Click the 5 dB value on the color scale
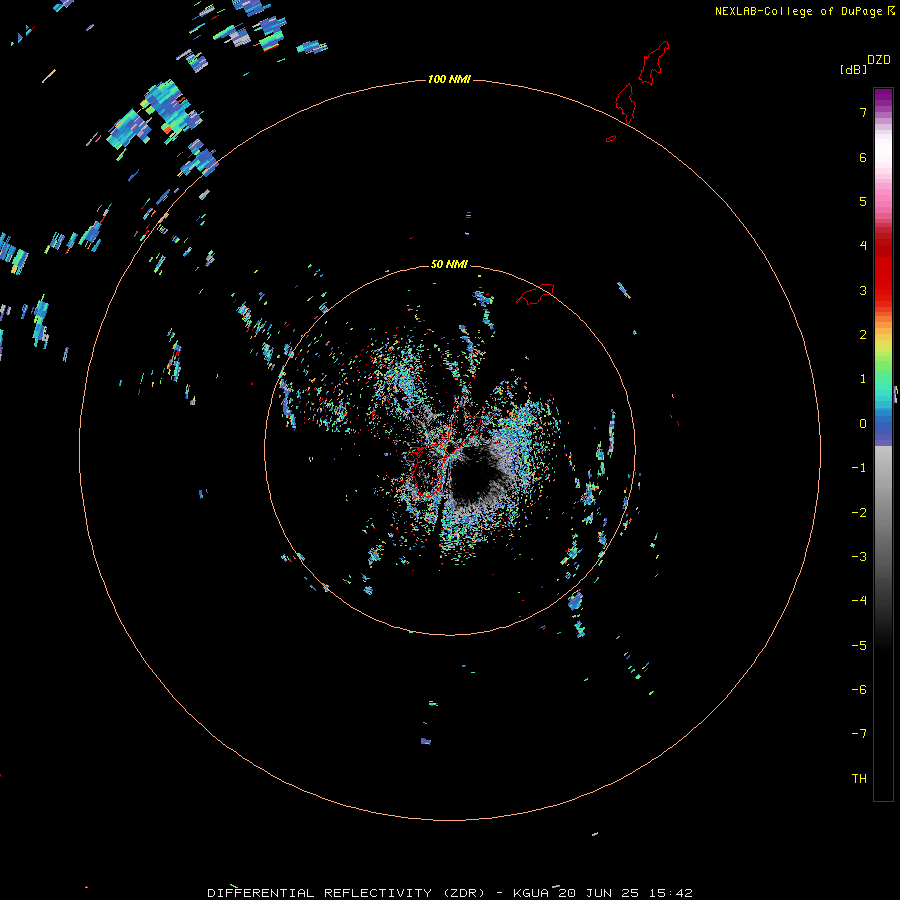The image size is (900, 900). tap(863, 201)
